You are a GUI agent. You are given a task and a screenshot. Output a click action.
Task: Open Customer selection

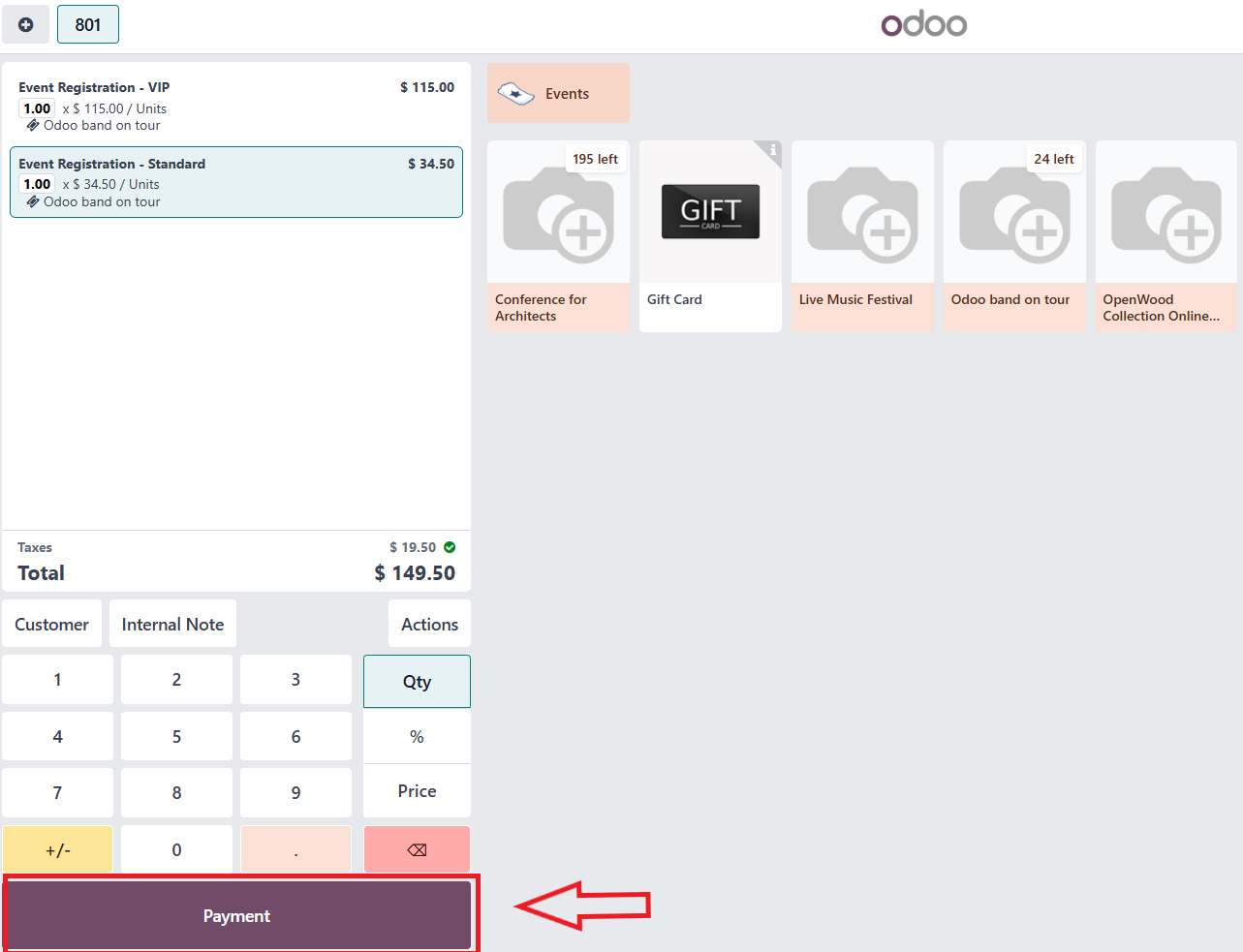51,624
